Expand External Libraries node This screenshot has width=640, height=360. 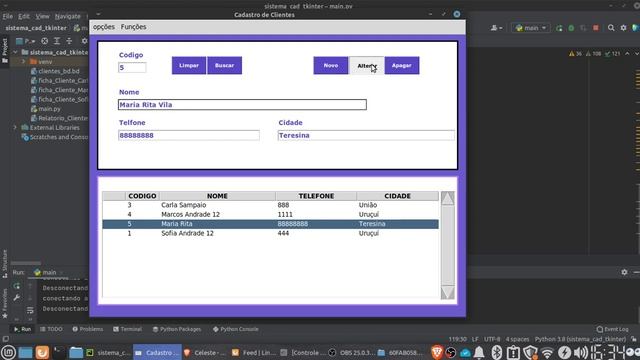click(15, 127)
